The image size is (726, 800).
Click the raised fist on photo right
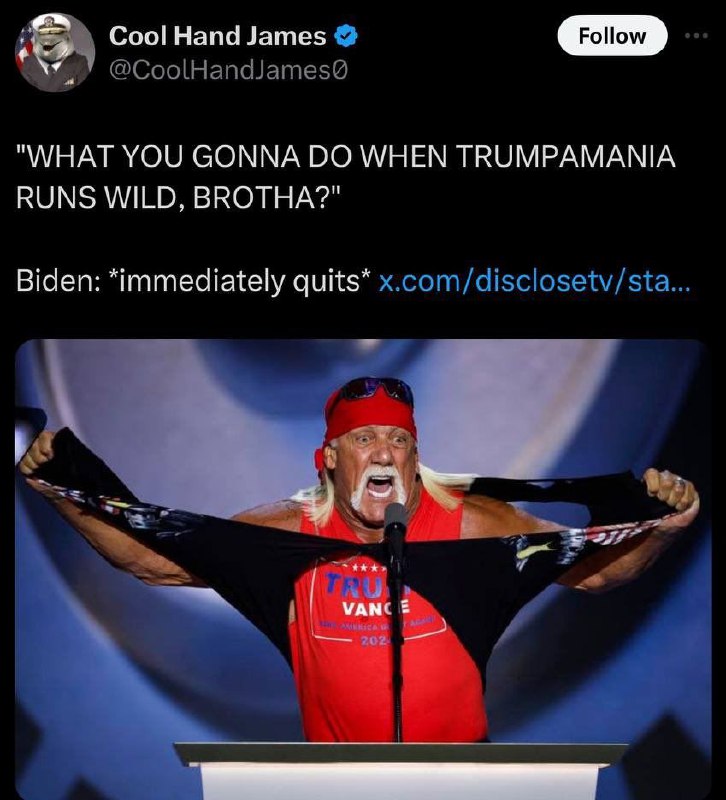tap(670, 491)
